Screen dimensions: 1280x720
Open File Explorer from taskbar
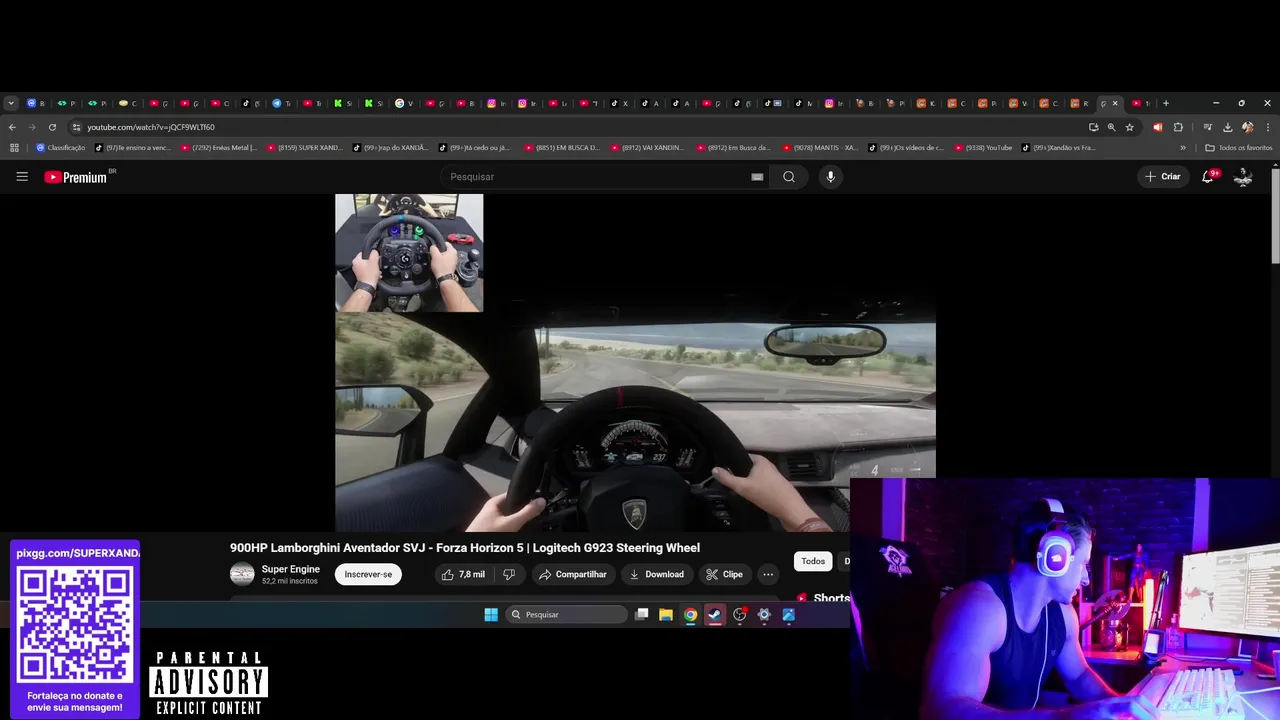point(665,615)
